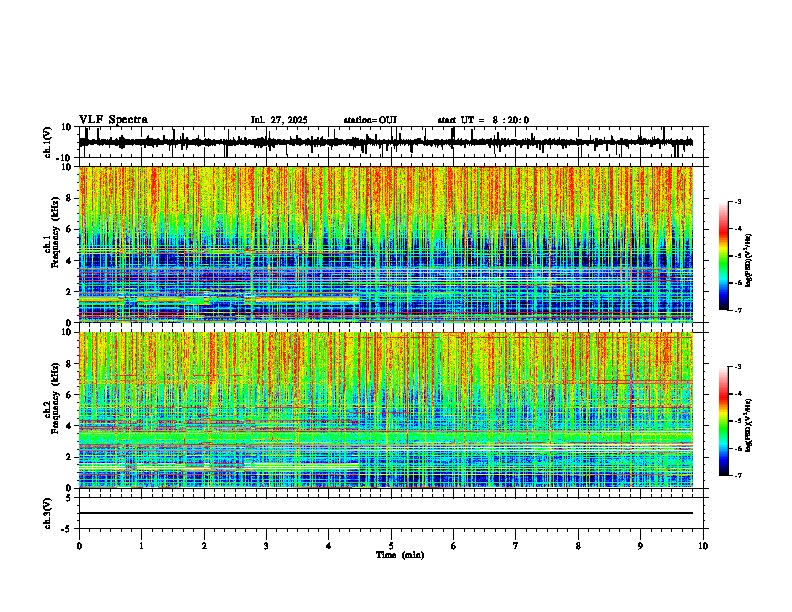Image resolution: width=792 pixels, height=612 pixels.
Task: Click the '2' kHz tick on ch.2 spectrogram
Action: coord(70,457)
